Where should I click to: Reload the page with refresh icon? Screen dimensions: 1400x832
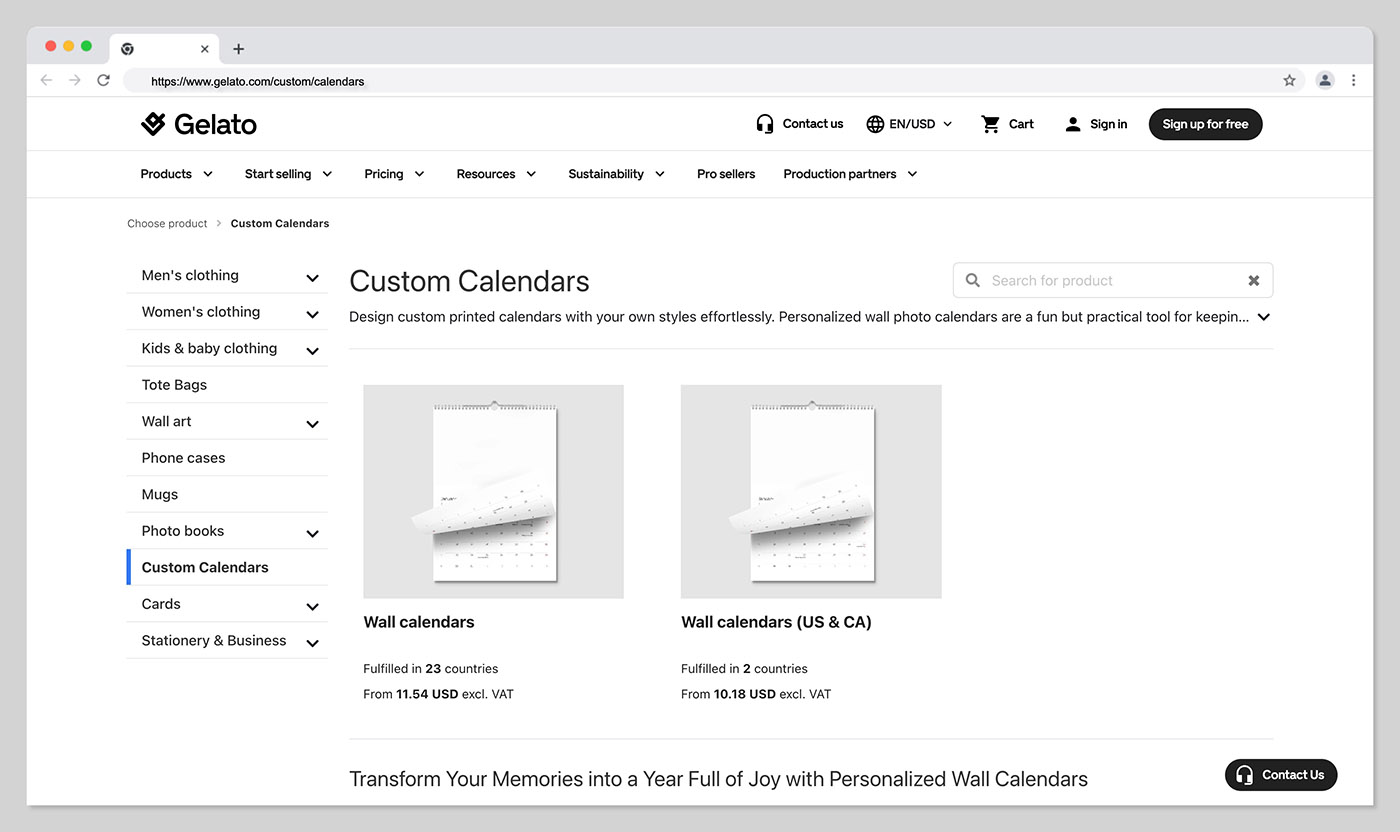[103, 80]
